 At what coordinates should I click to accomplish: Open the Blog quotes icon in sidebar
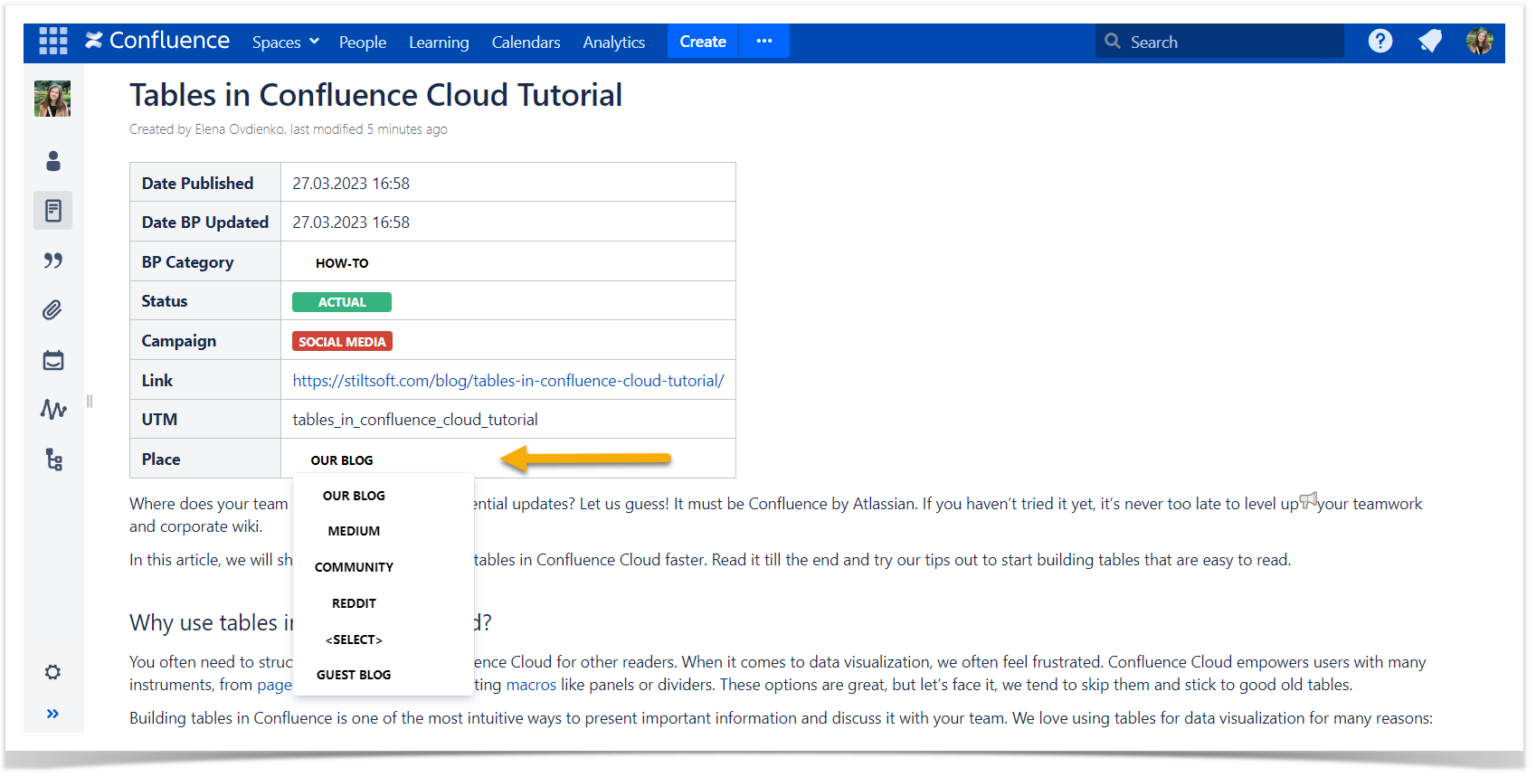point(52,260)
